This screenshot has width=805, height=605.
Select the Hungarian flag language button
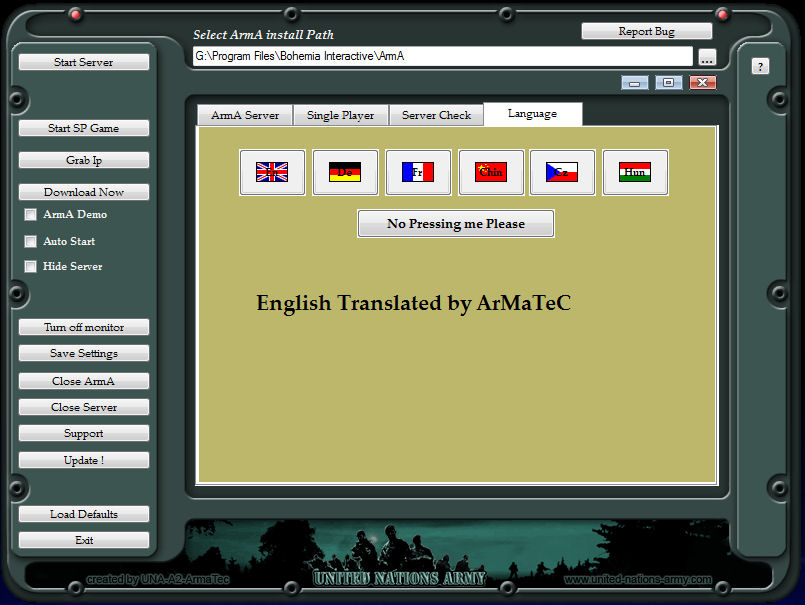[x=635, y=172]
